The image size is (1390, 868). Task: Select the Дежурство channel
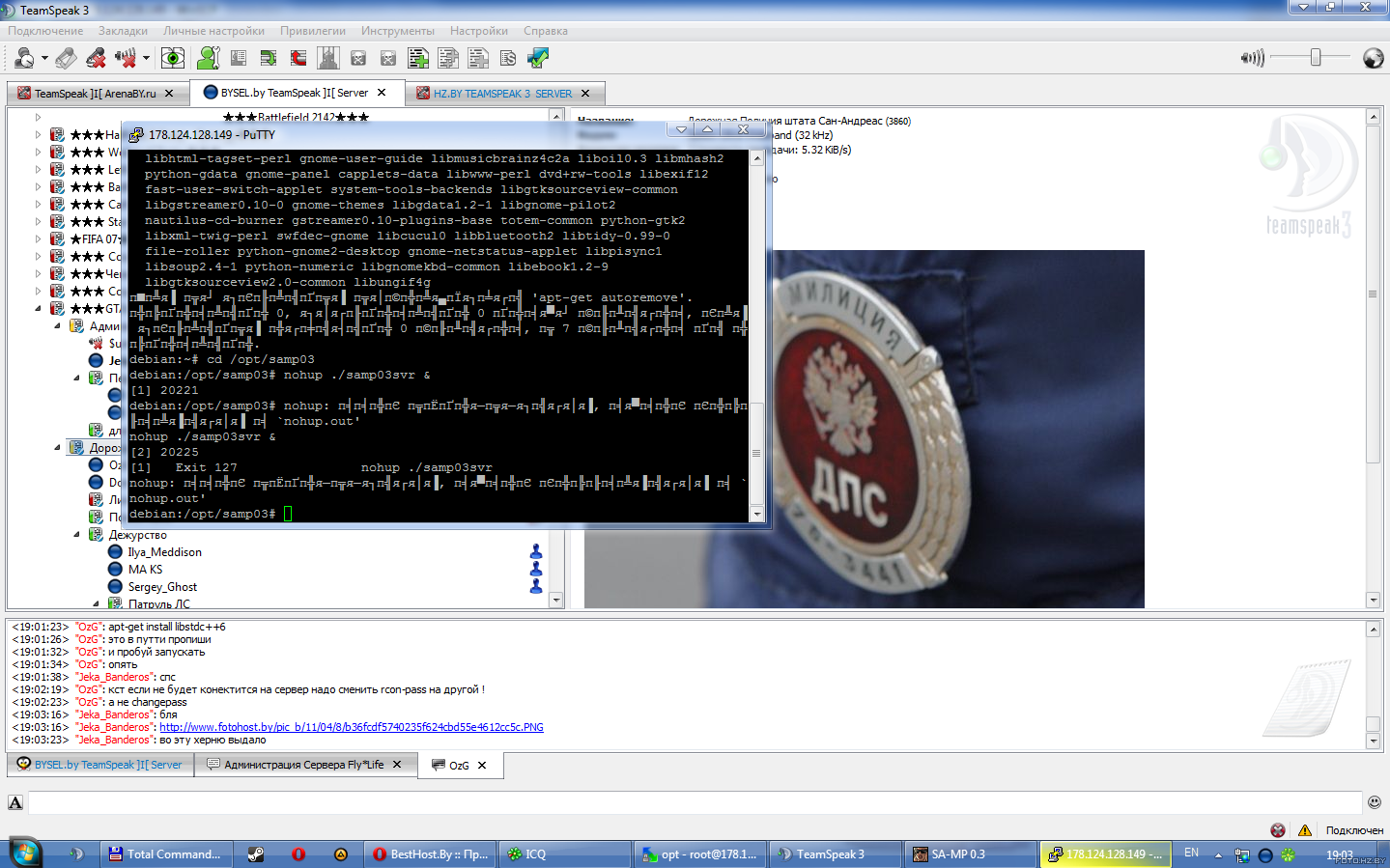137,535
